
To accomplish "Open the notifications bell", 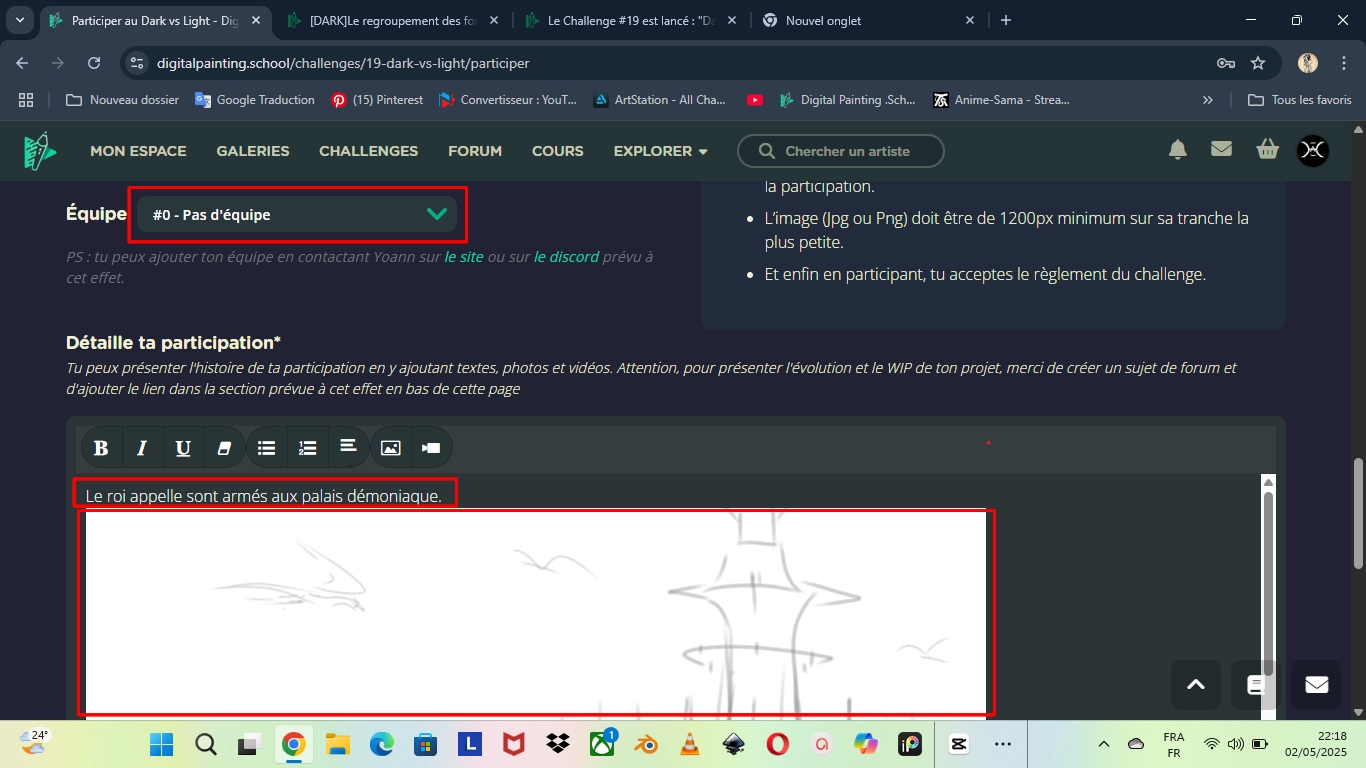I will click(1178, 150).
